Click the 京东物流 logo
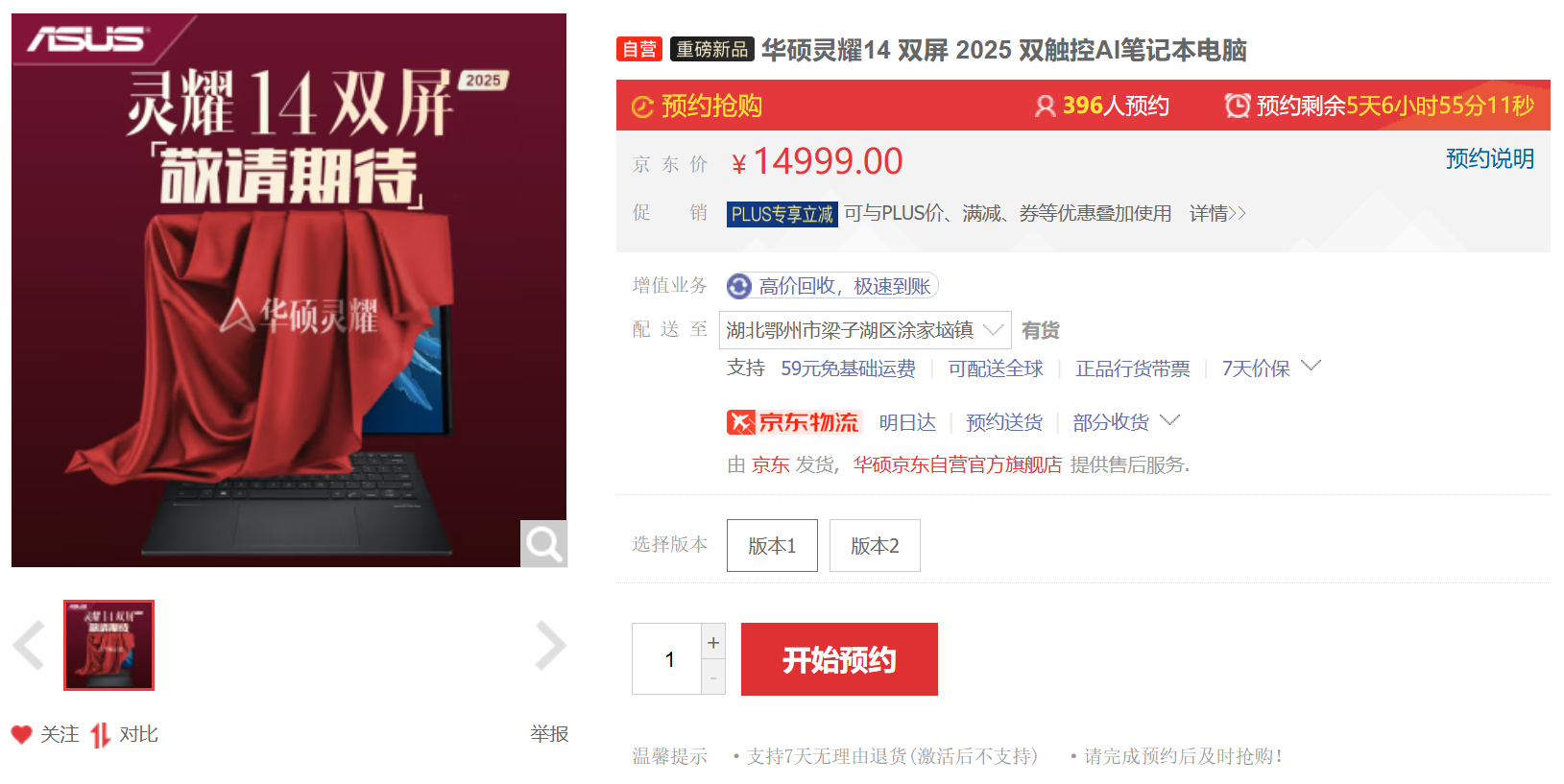 (794, 422)
